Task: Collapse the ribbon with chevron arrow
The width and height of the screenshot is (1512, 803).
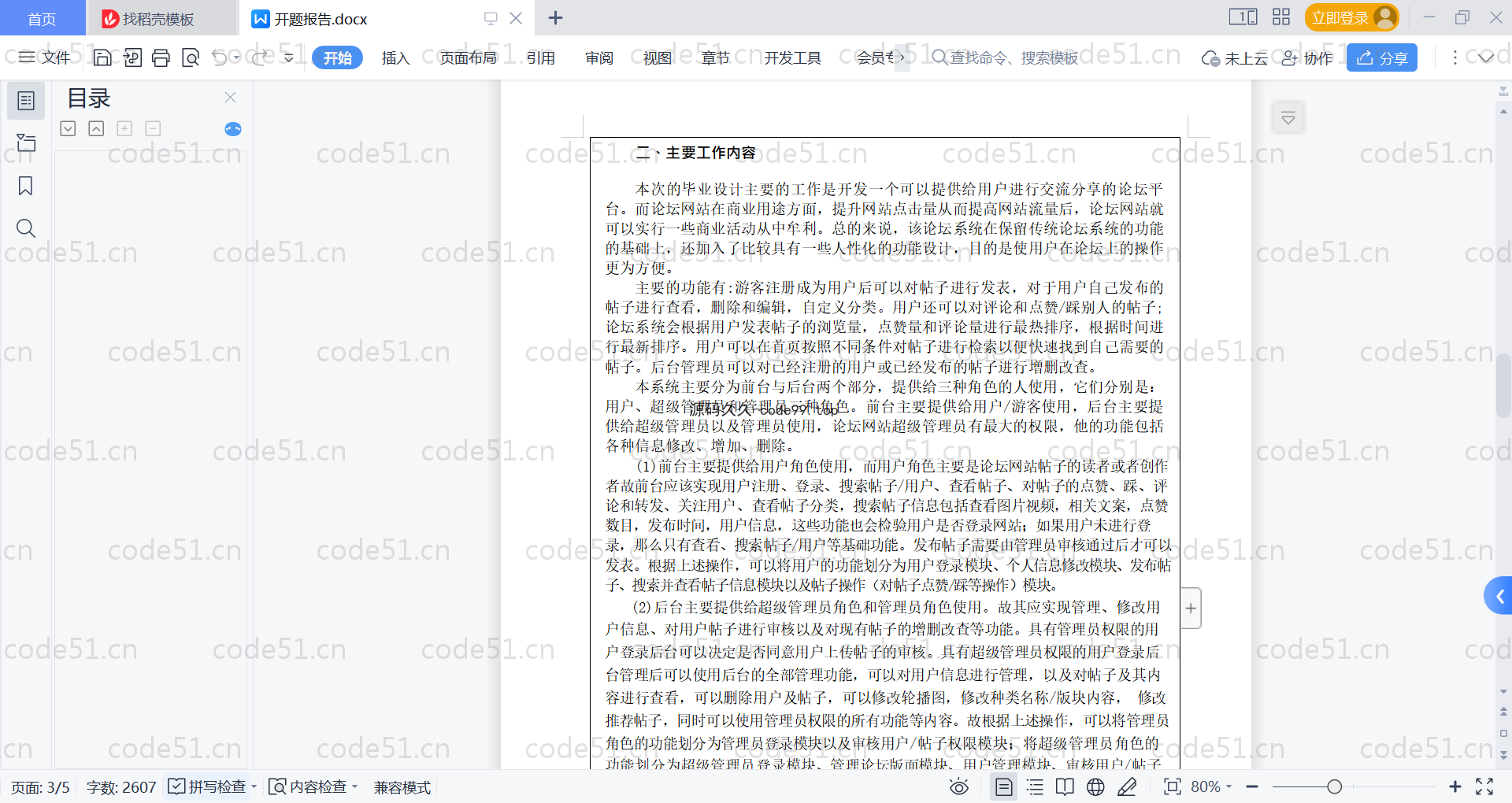Action: 1486,57
